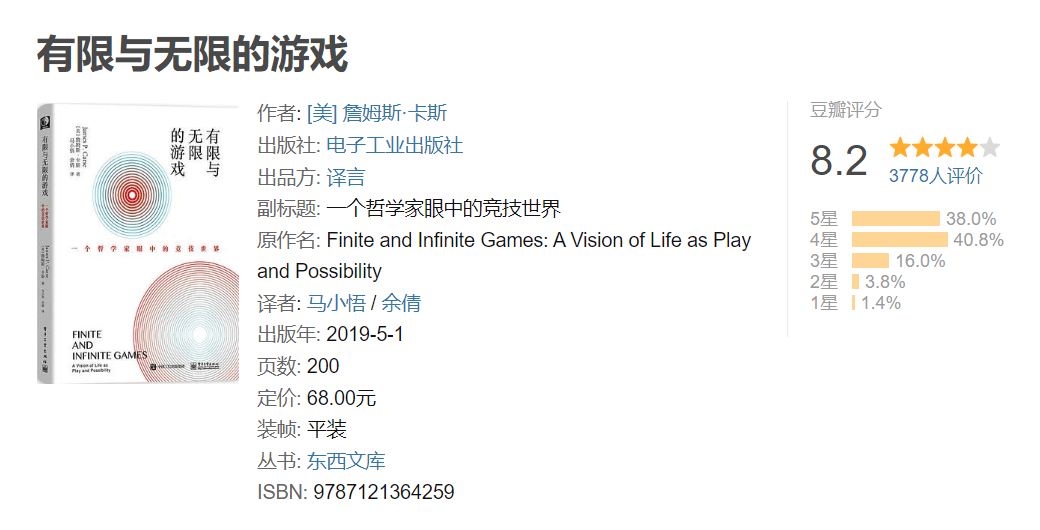Image resolution: width=1040 pixels, height=530 pixels.
Task: Open translator link 马小悟
Action: 336,303
